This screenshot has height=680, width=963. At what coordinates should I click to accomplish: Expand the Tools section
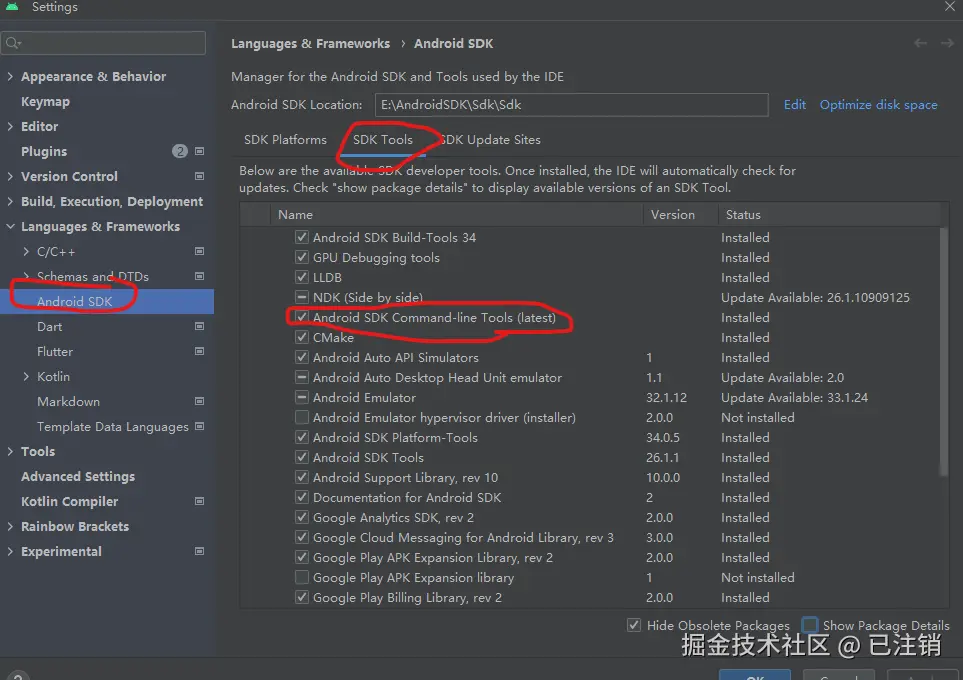(x=10, y=451)
